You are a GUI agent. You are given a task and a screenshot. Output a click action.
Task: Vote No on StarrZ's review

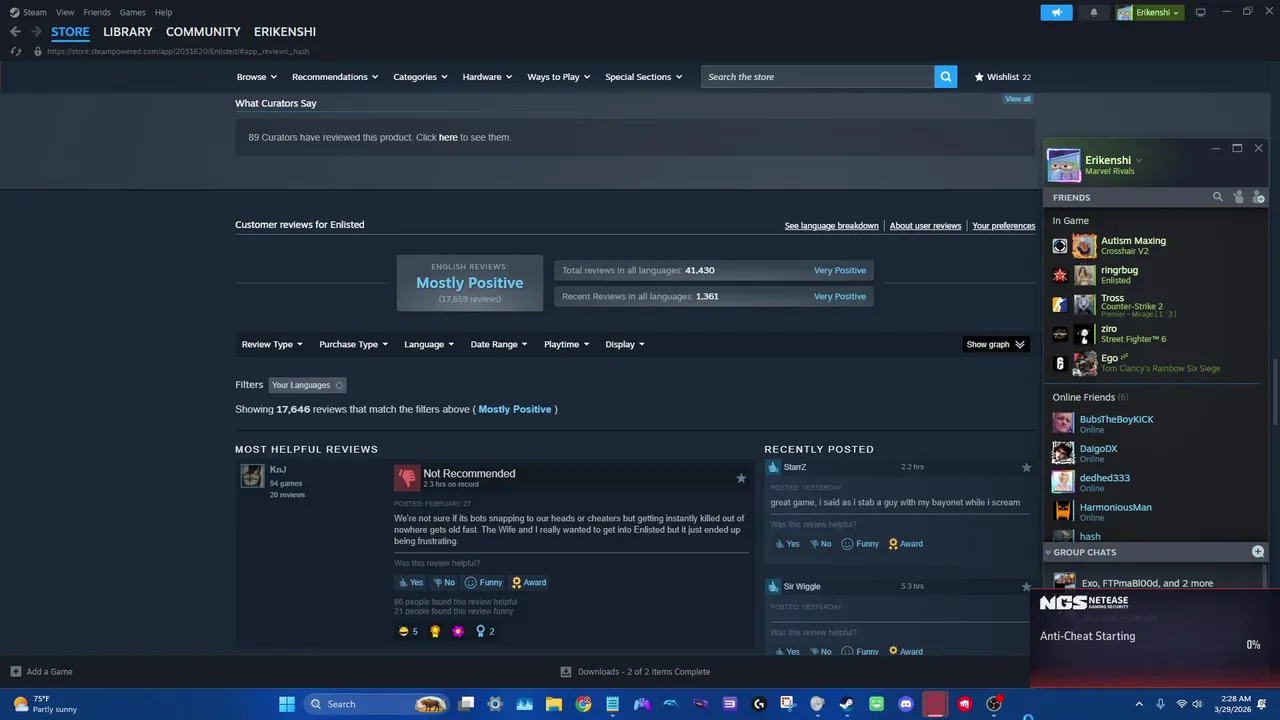click(x=819, y=544)
